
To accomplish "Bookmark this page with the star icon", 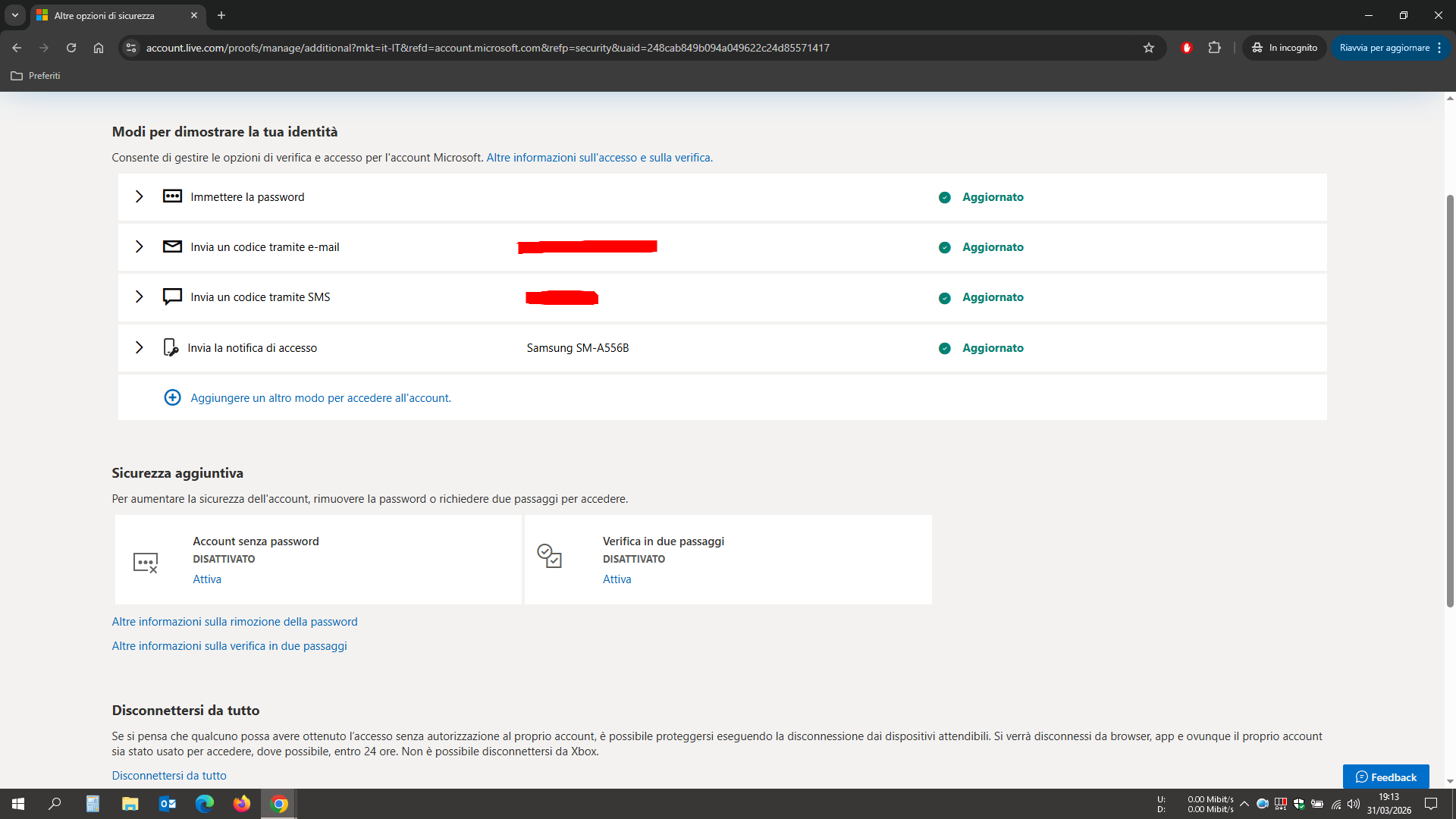I will point(1149,48).
